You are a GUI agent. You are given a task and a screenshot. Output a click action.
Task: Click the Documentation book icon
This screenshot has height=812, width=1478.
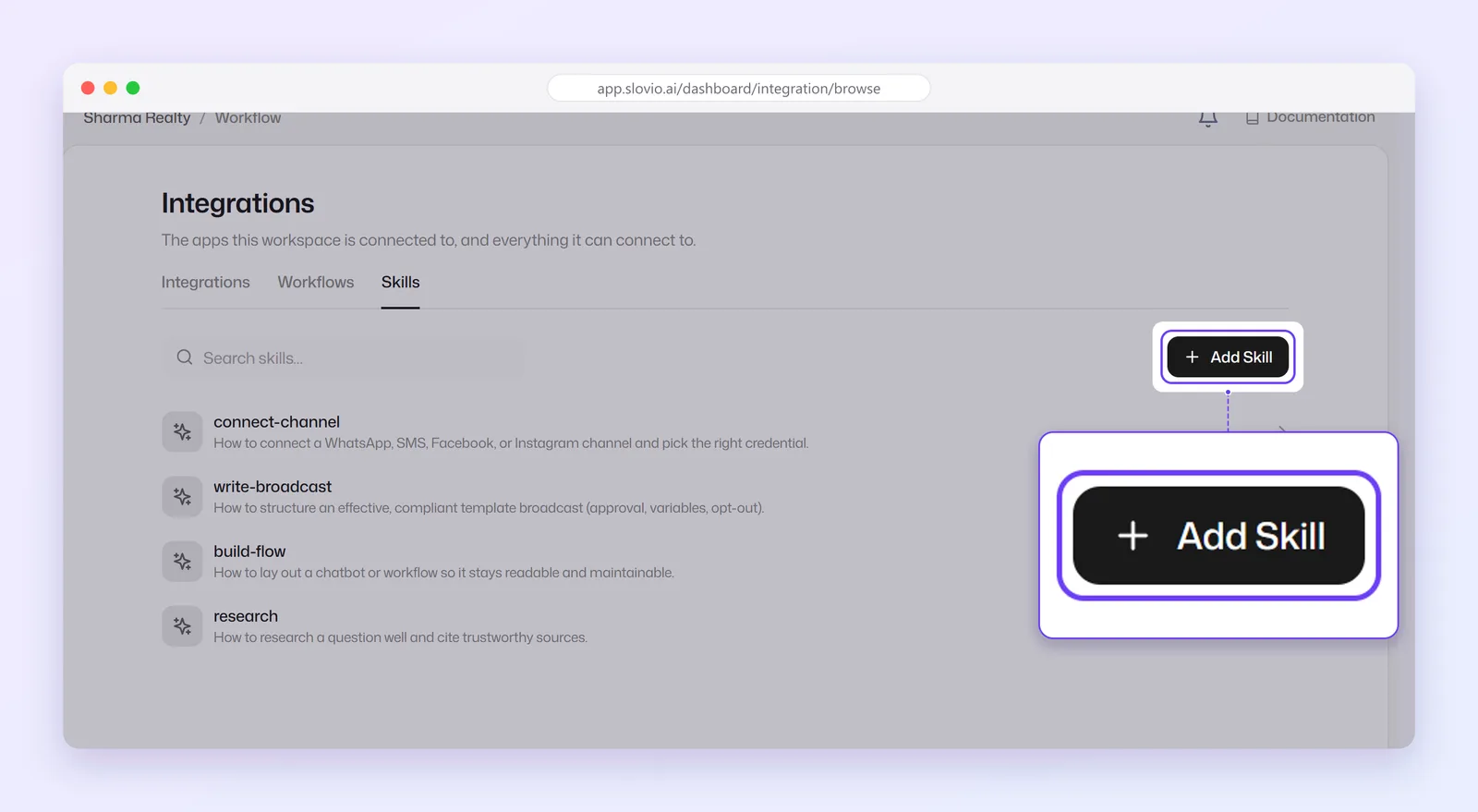click(x=1252, y=118)
